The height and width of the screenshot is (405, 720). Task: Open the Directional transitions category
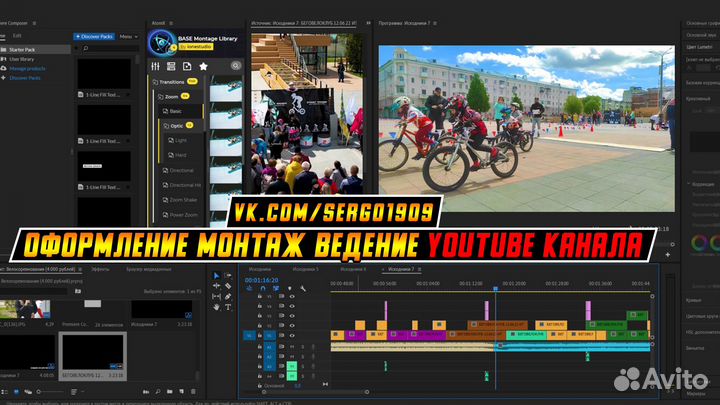click(178, 170)
